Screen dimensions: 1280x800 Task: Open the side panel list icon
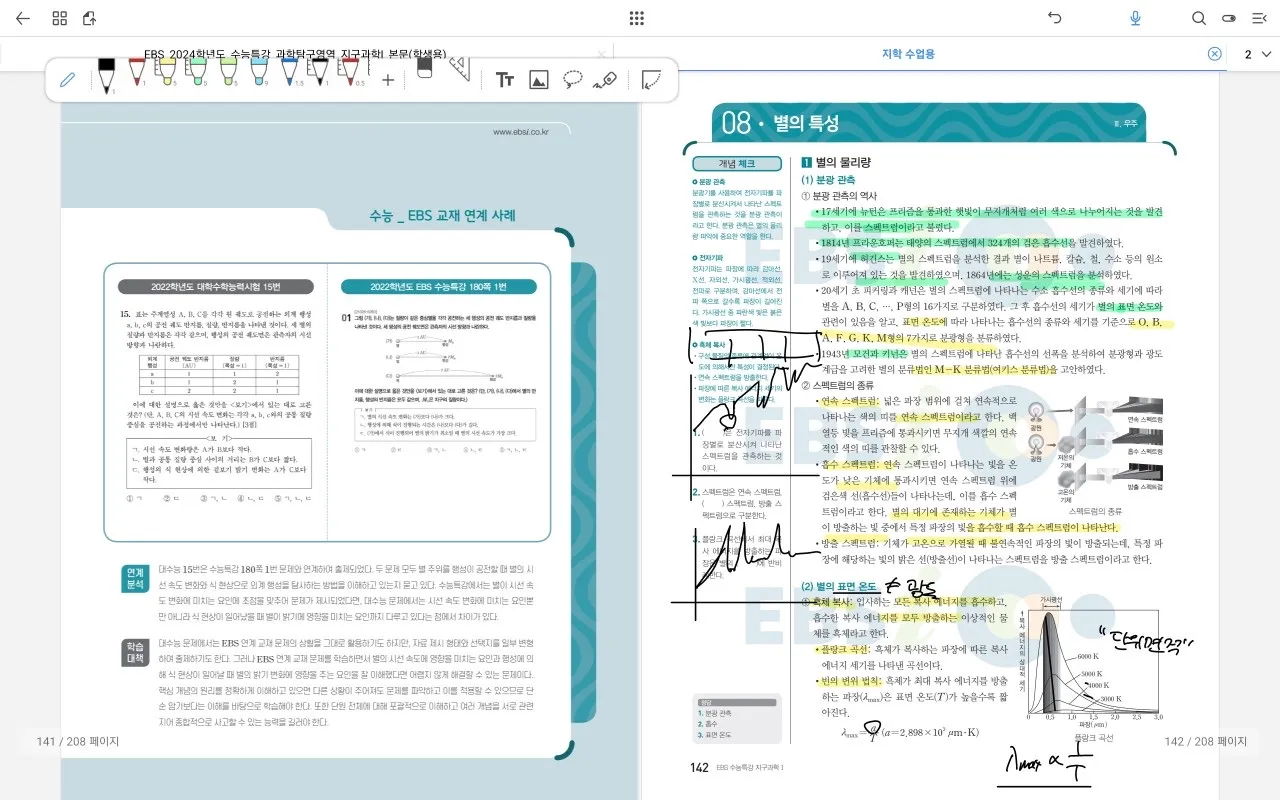1259,18
